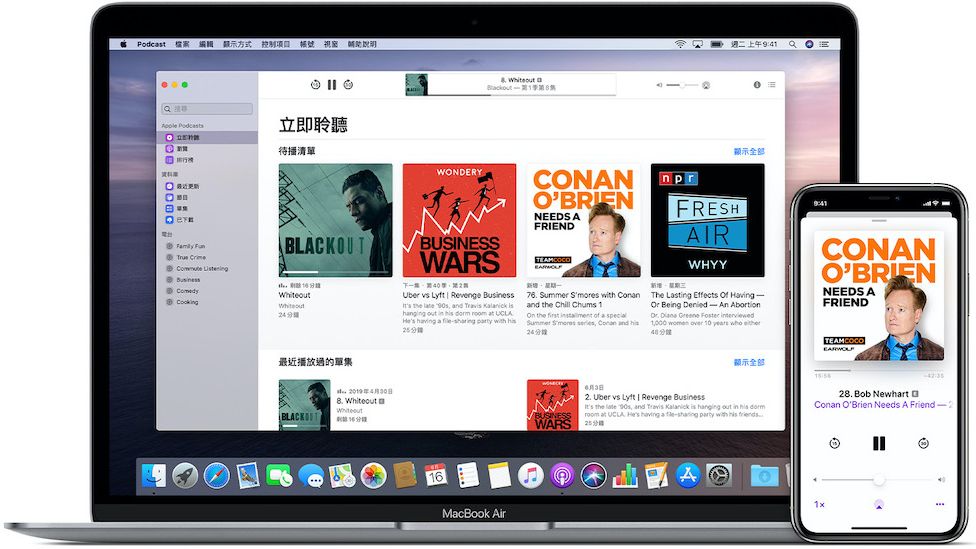Change 1× playback speed on iPhone
Screen dimensions: 976x549
click(x=820, y=504)
